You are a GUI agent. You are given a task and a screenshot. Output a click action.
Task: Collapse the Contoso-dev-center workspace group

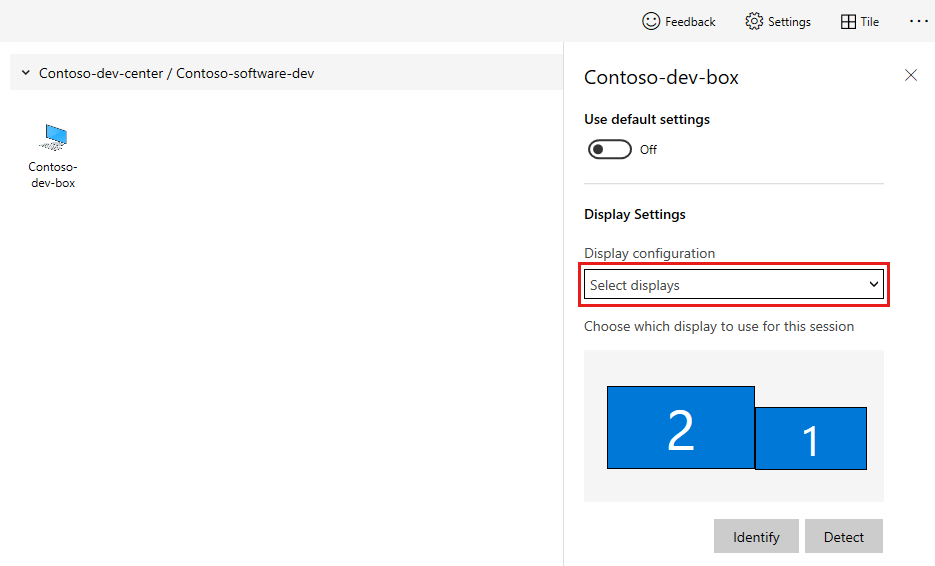click(x=26, y=73)
